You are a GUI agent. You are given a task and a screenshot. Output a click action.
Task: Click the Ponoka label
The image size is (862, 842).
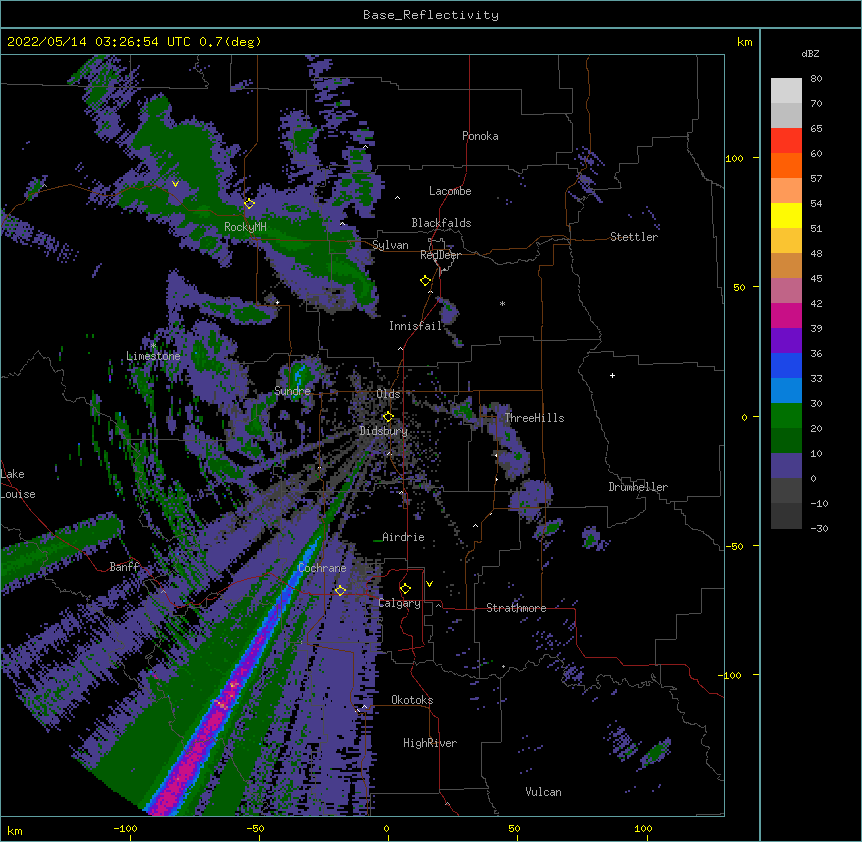480,136
